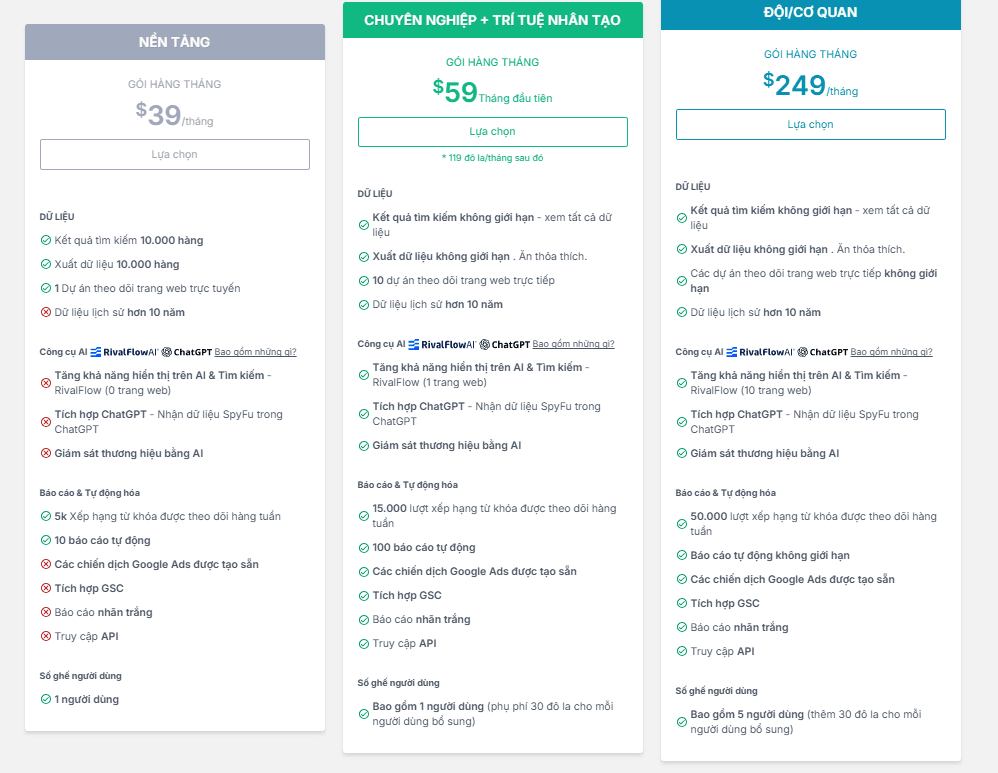Viewport: 998px width, 773px height.
Task: Click the Lựa chọn button under Nền Tảng
Action: [x=175, y=154]
